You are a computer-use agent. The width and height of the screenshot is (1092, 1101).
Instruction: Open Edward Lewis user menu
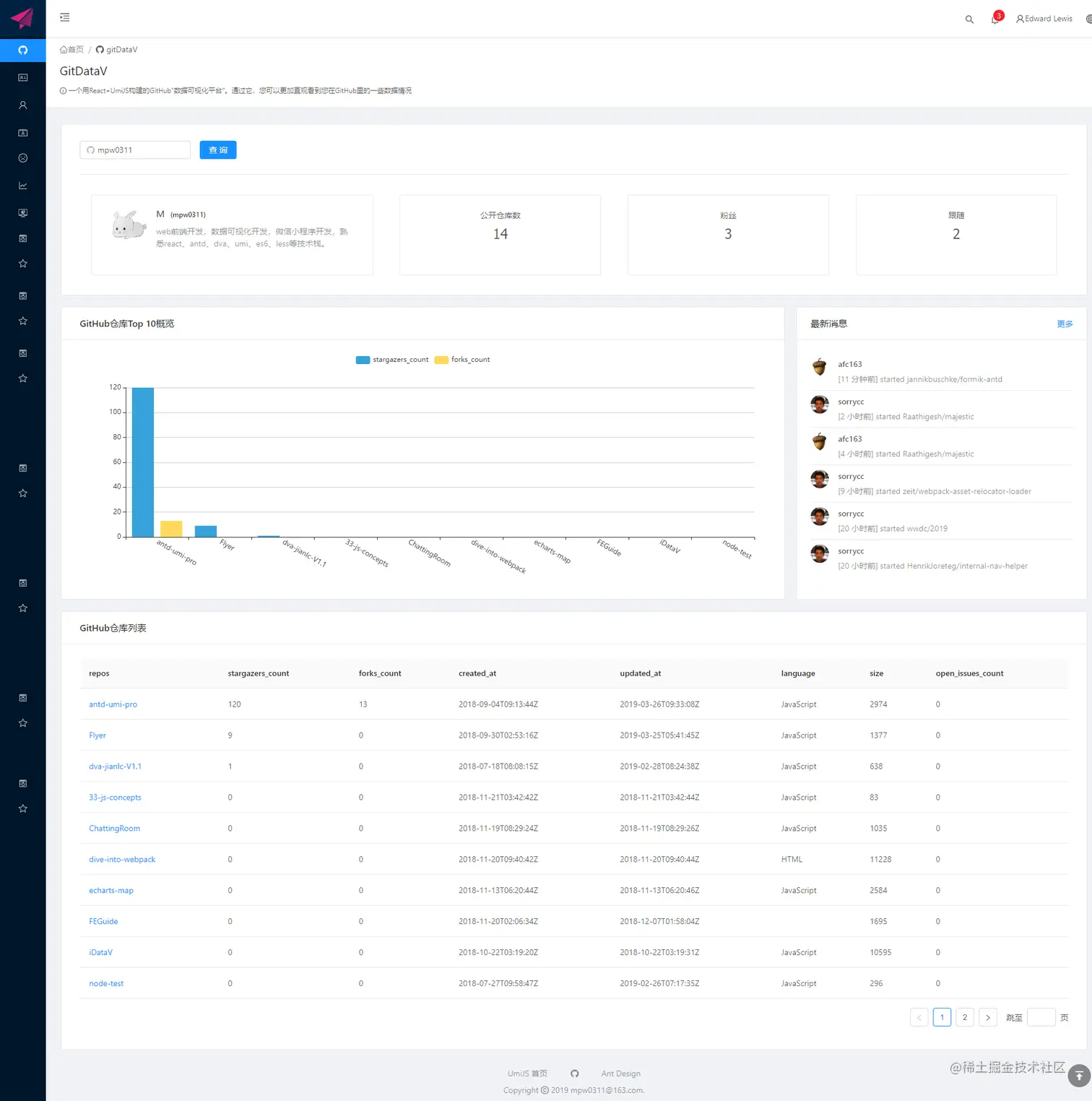[x=1044, y=19]
